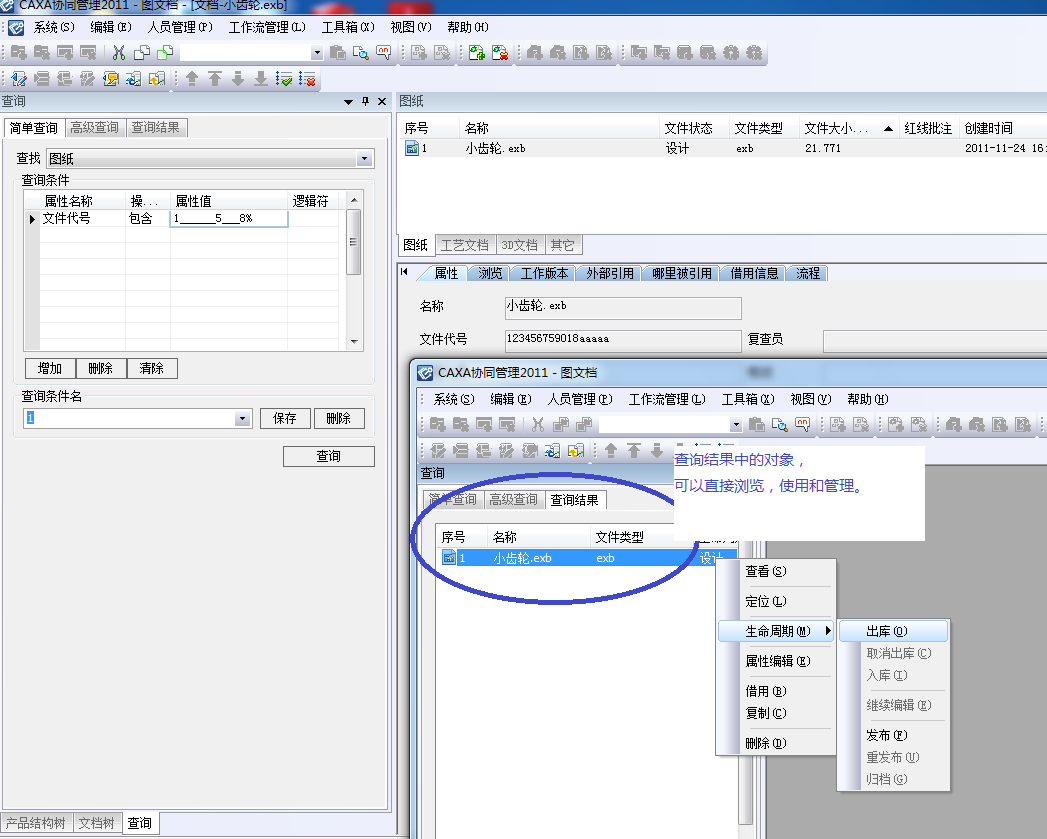Open the main toolbar combo box dropdown

(x=317, y=53)
